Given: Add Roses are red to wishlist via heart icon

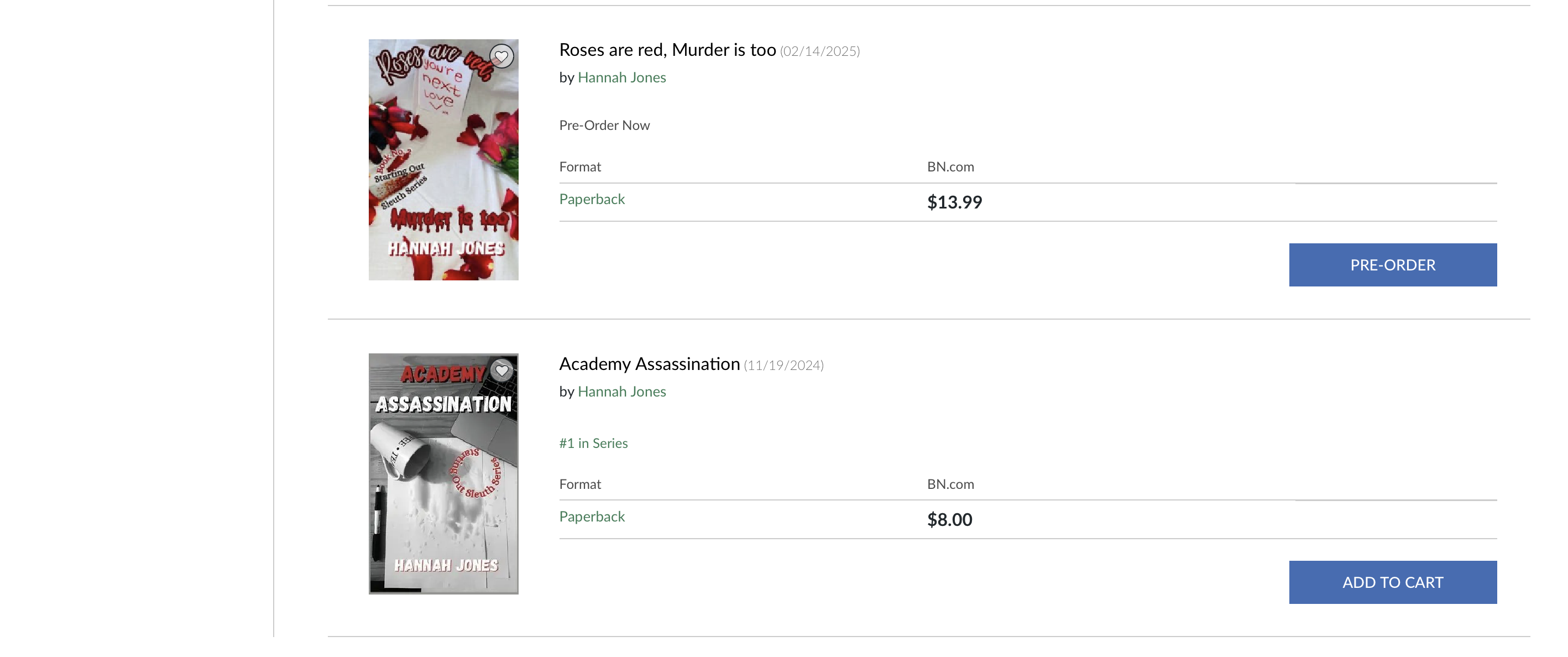Looking at the screenshot, I should click(501, 56).
